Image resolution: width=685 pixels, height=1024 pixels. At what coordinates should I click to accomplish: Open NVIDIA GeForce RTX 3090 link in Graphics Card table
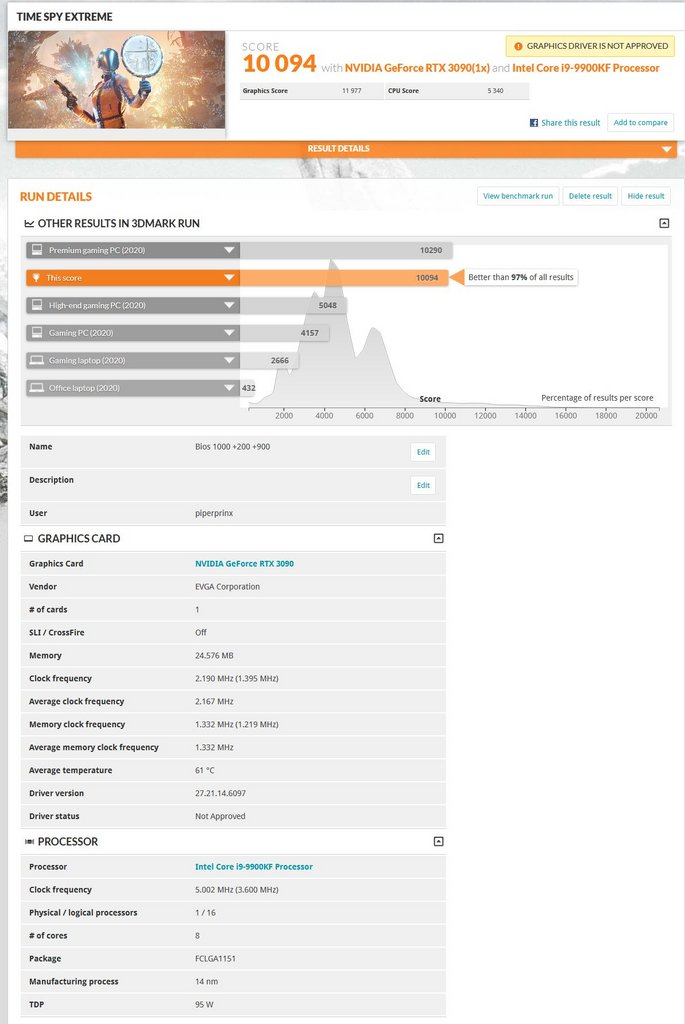tap(244, 564)
